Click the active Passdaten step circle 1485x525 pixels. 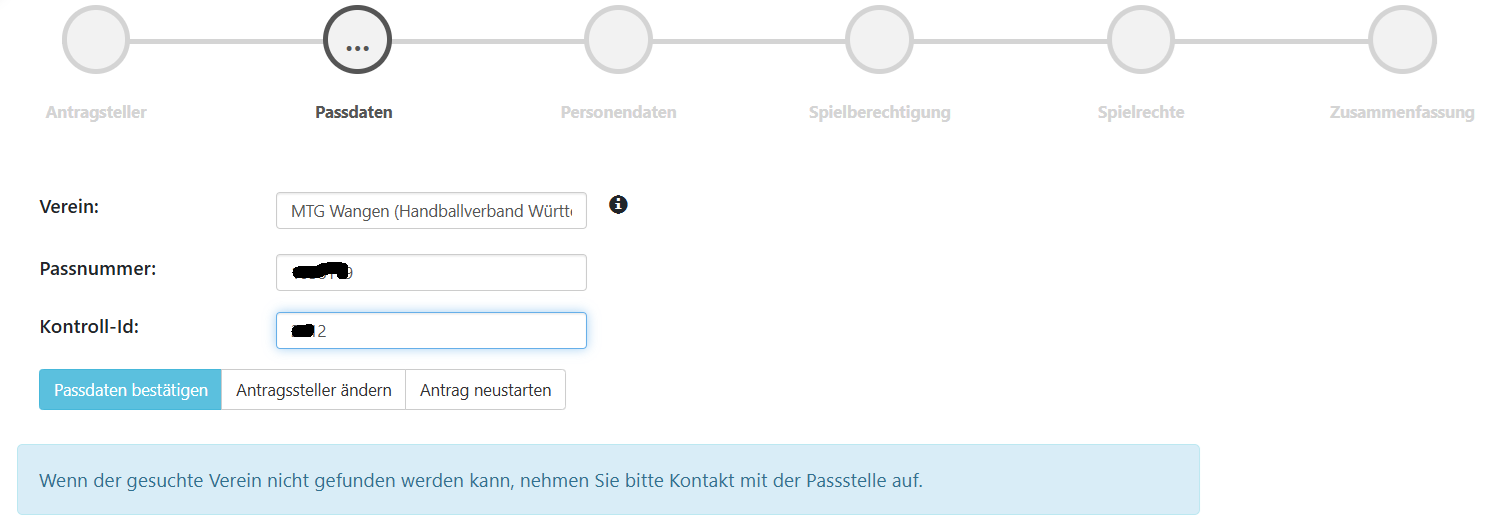coord(357,41)
